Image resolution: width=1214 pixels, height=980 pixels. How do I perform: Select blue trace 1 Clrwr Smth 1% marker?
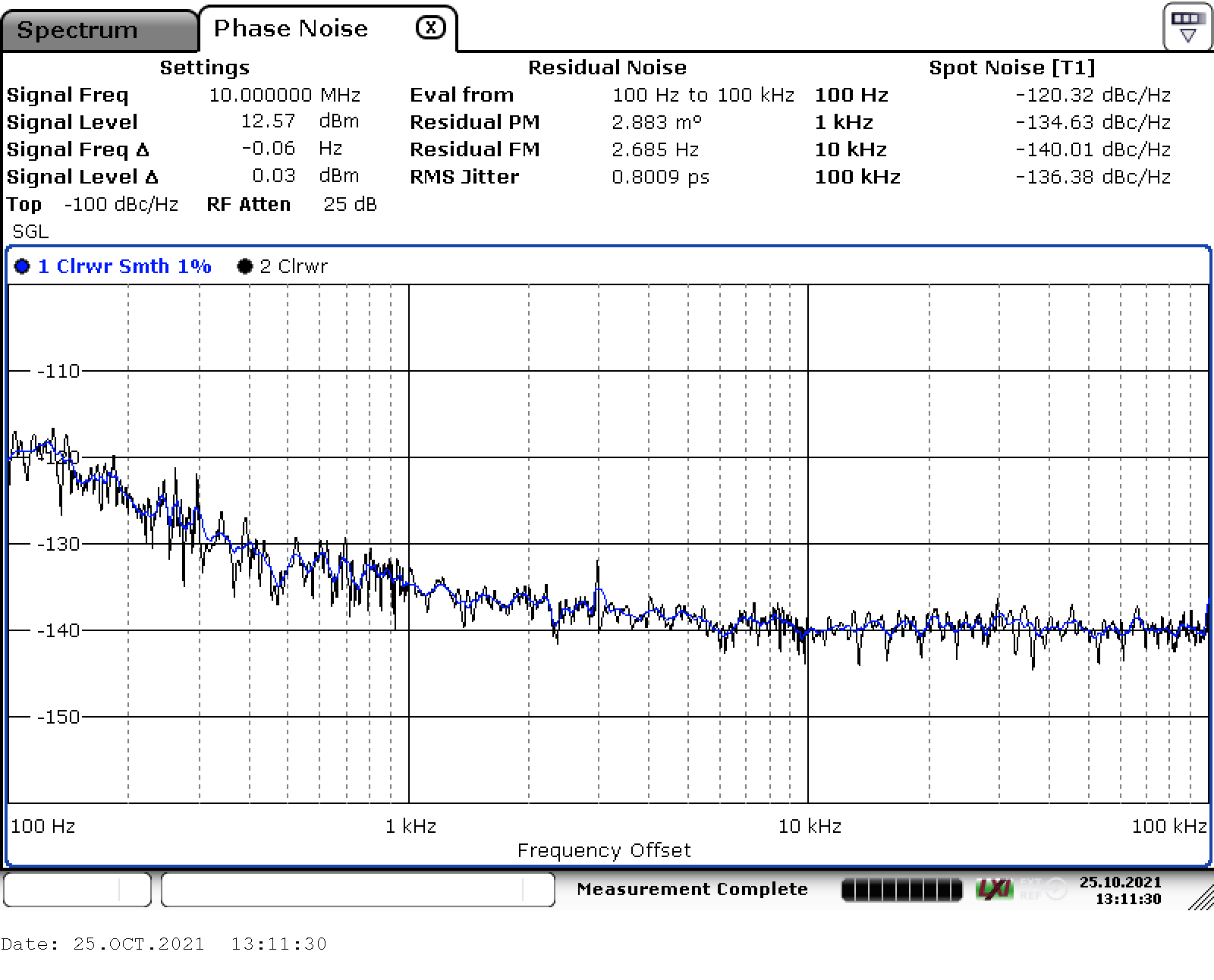(22, 266)
